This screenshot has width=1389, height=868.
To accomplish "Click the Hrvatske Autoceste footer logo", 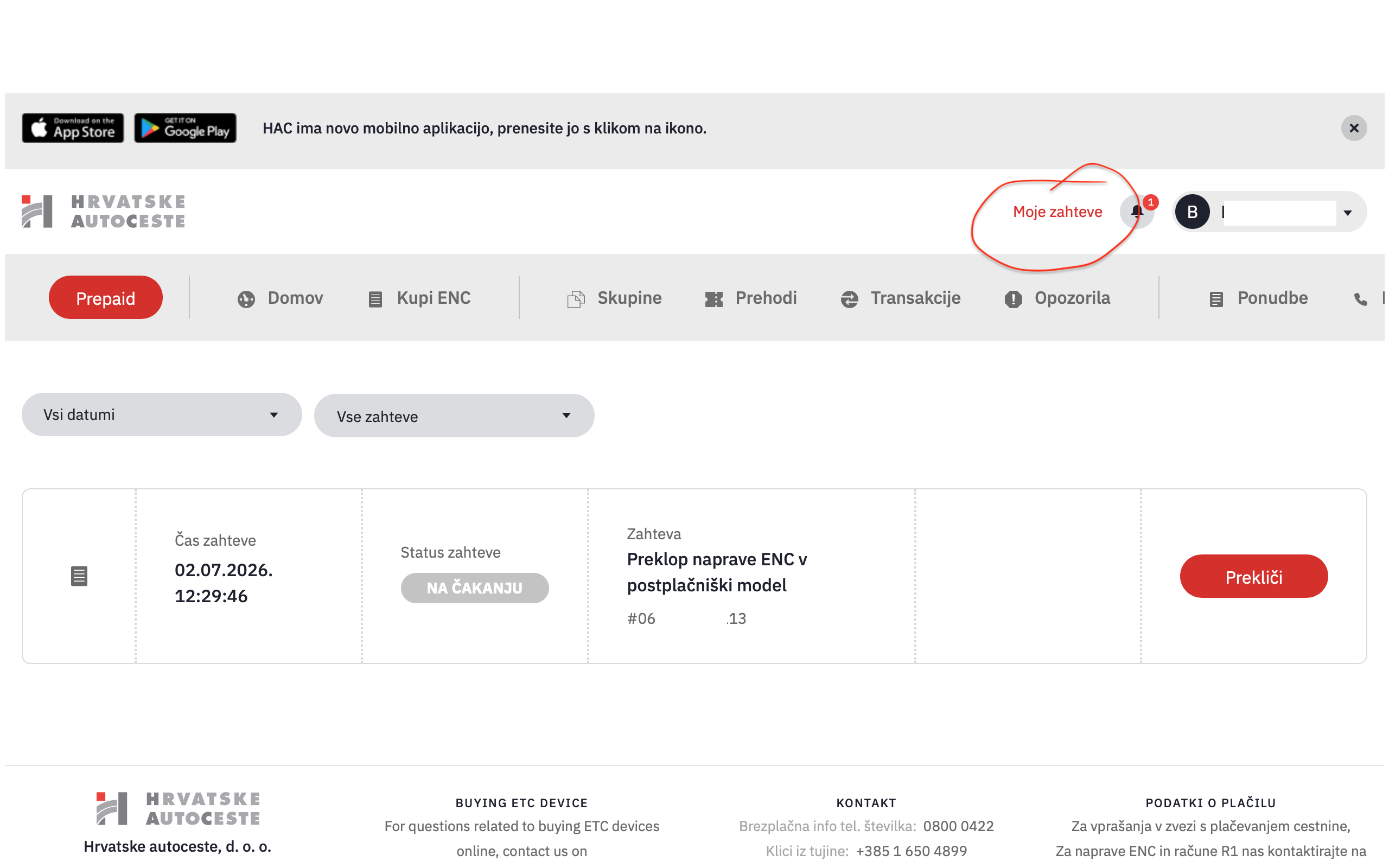I will [178, 808].
